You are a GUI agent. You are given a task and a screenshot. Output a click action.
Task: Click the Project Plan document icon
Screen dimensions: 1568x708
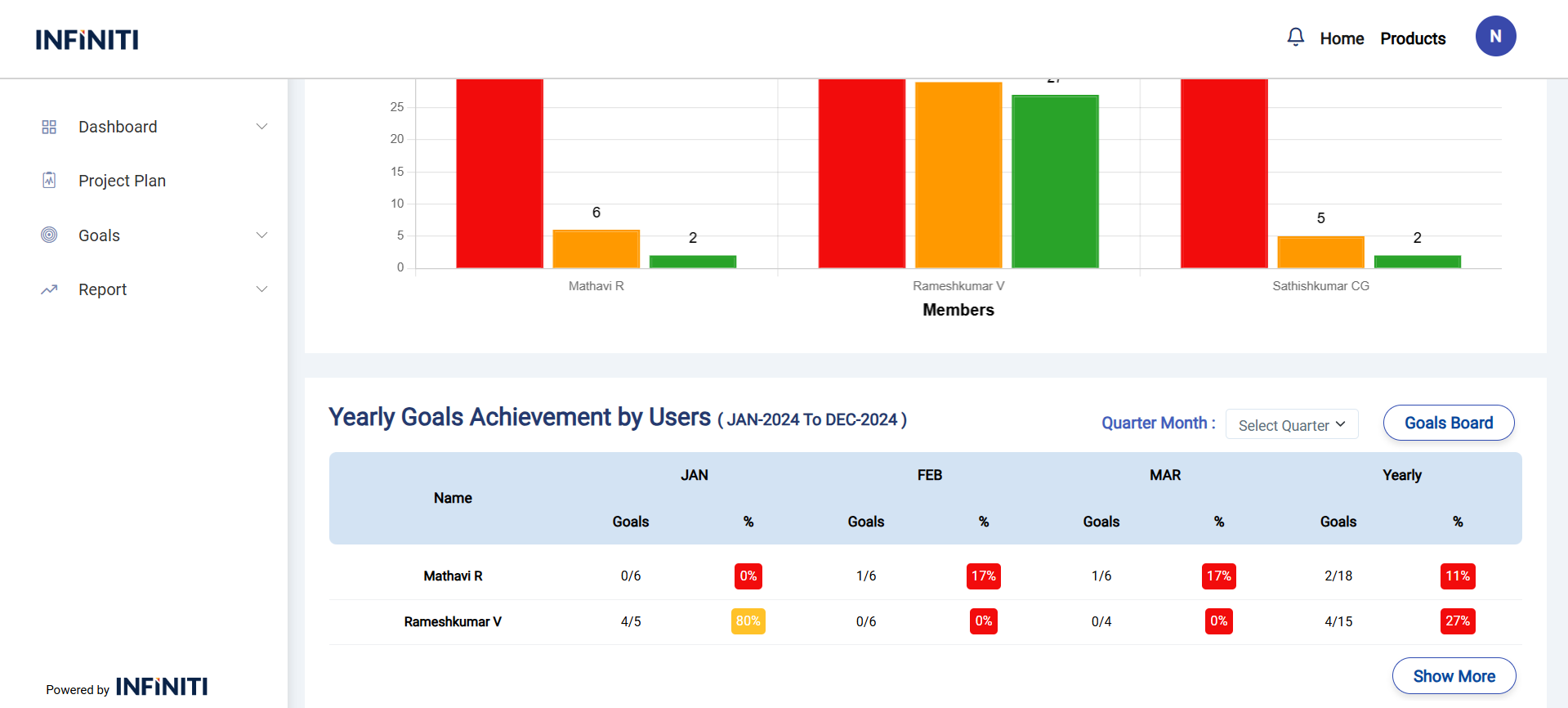coord(49,181)
